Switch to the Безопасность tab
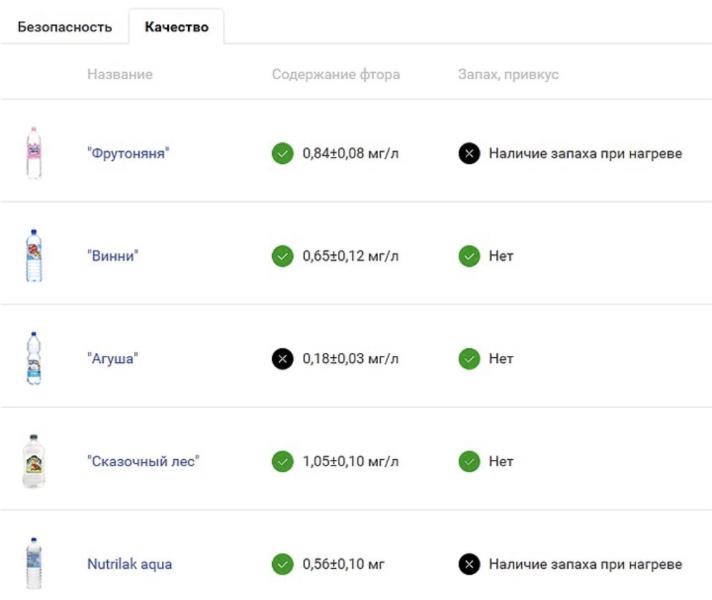The width and height of the screenshot is (712, 600). click(x=64, y=27)
